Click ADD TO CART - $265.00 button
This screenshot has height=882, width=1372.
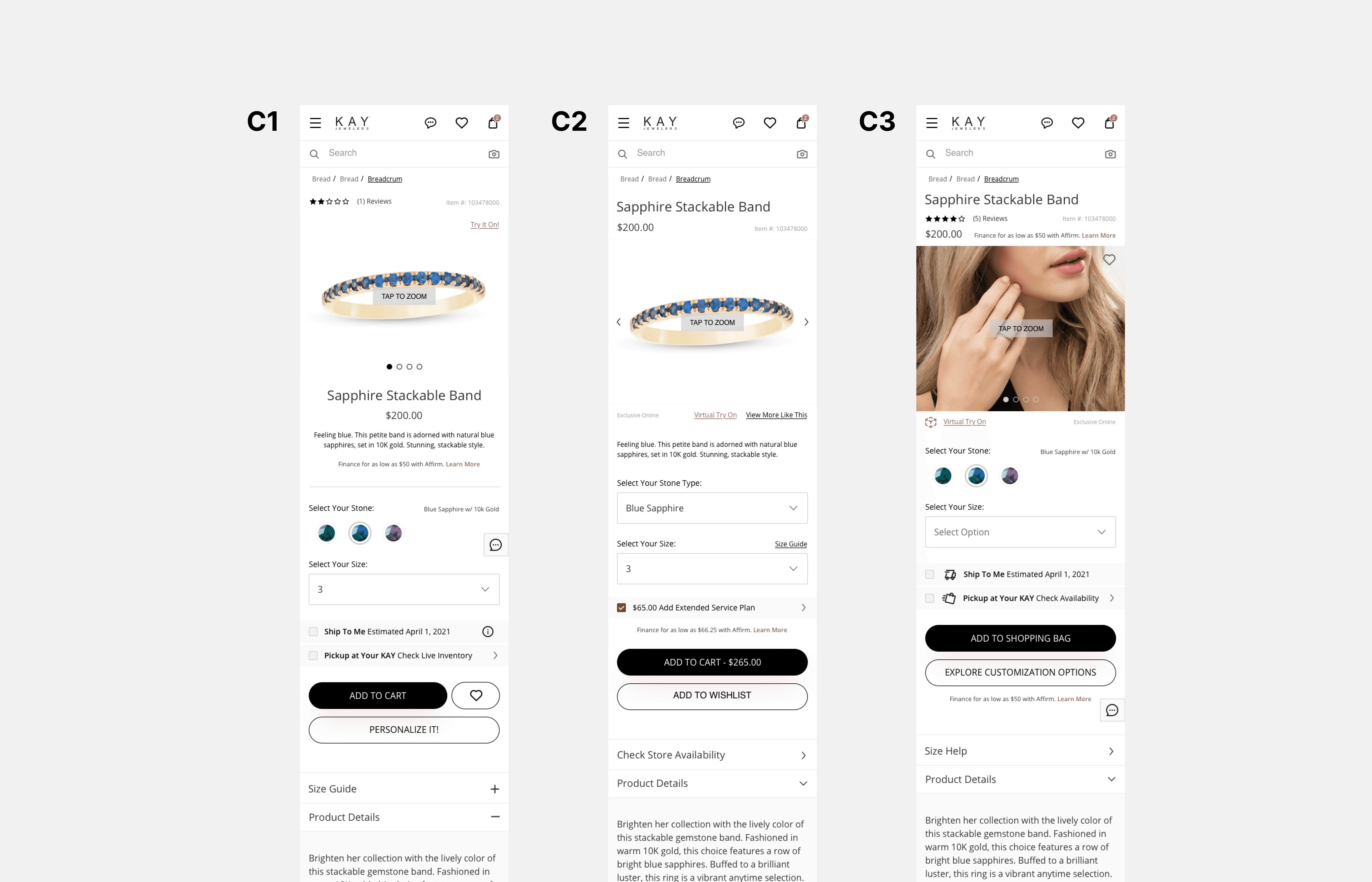tap(712, 662)
